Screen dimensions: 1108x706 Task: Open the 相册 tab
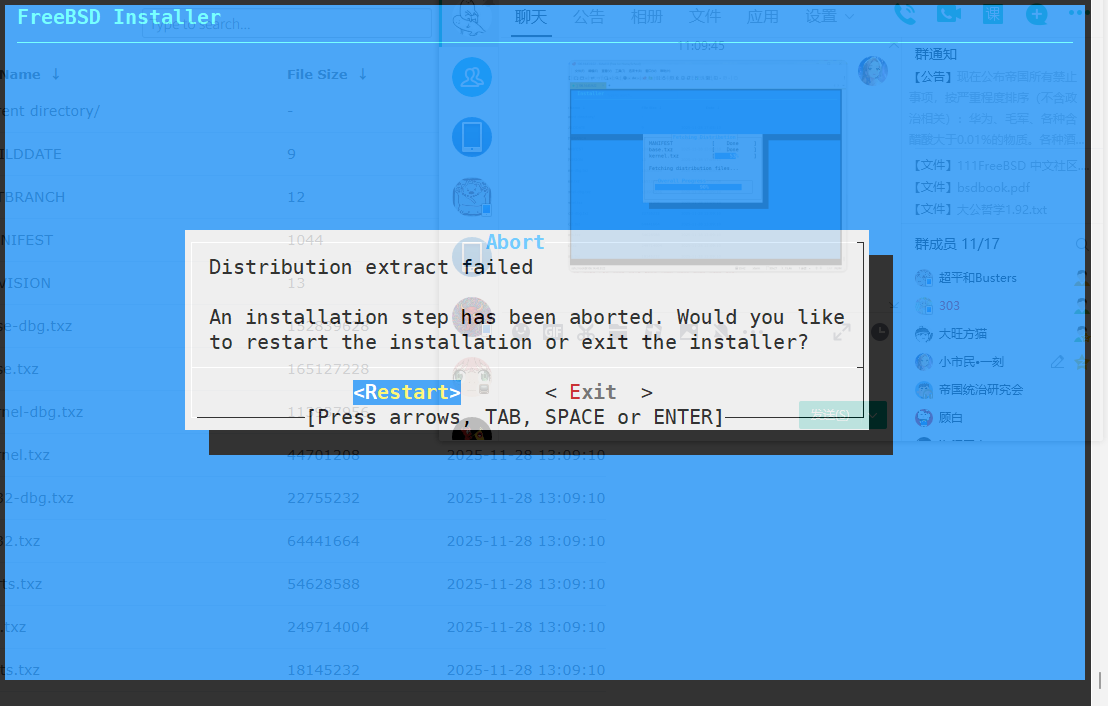[647, 17]
